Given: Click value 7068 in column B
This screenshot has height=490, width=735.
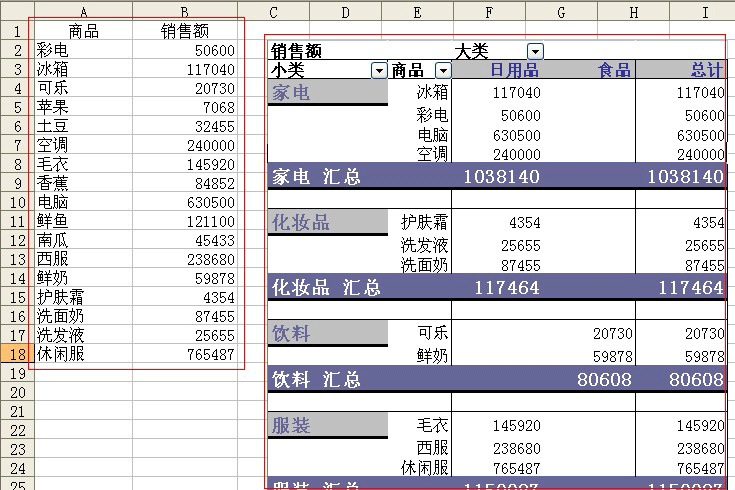Looking at the screenshot, I should 185,107.
